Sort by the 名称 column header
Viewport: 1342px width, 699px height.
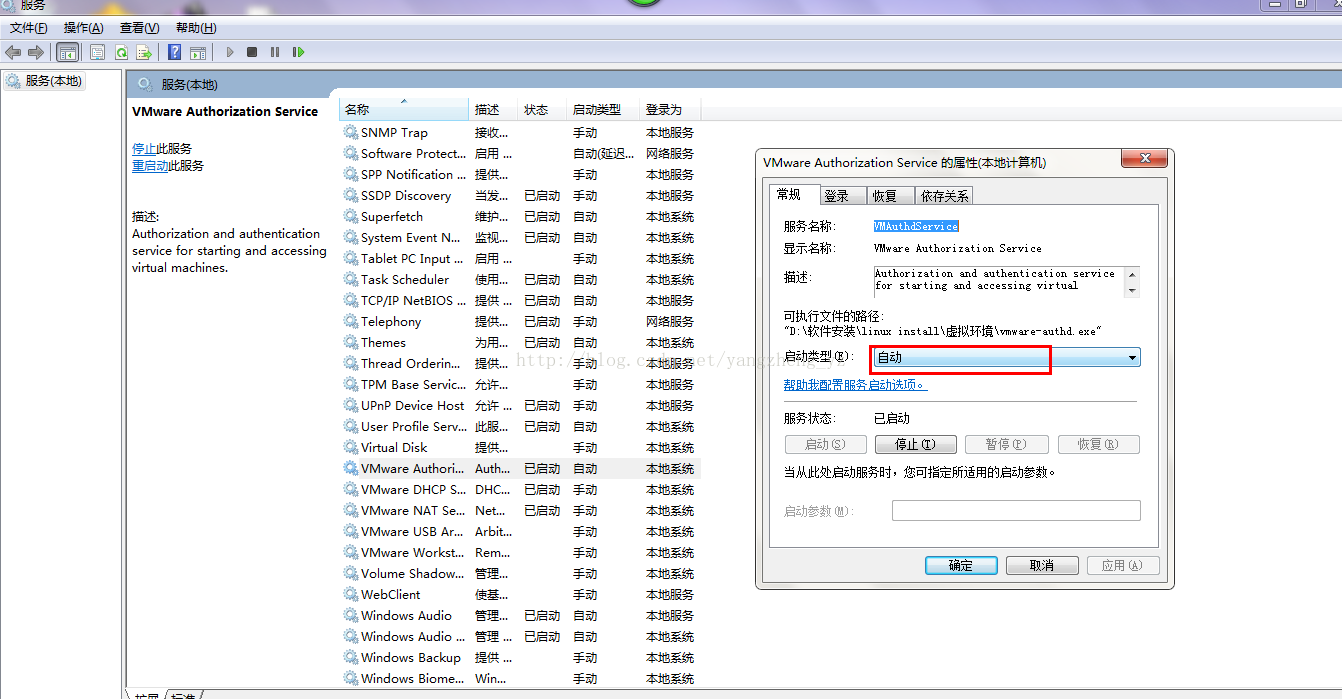(404, 109)
